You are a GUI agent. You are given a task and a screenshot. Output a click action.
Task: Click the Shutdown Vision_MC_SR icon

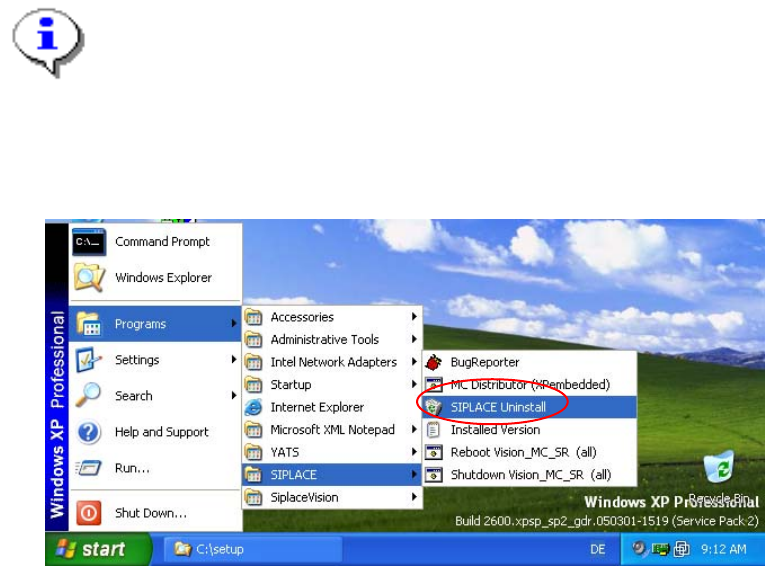point(434,475)
